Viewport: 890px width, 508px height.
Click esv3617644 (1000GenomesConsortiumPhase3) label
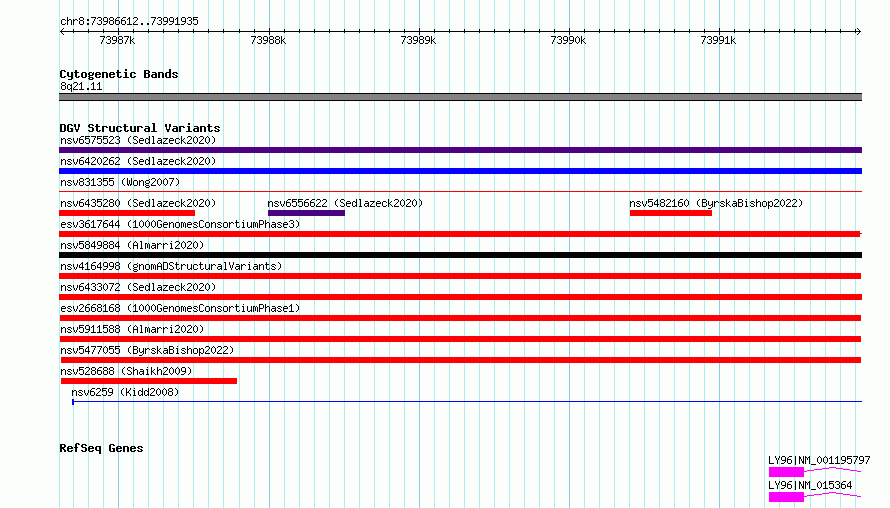(x=180, y=224)
